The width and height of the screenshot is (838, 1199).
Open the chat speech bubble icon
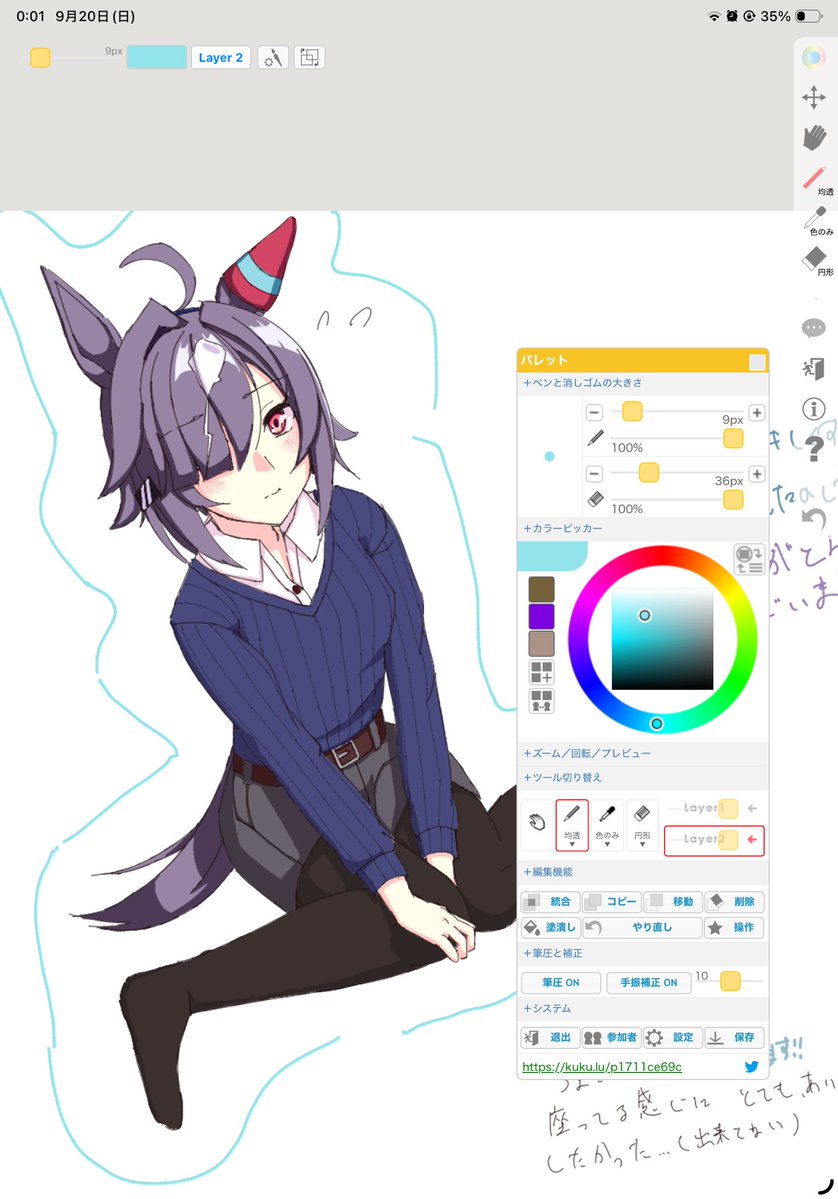(813, 328)
